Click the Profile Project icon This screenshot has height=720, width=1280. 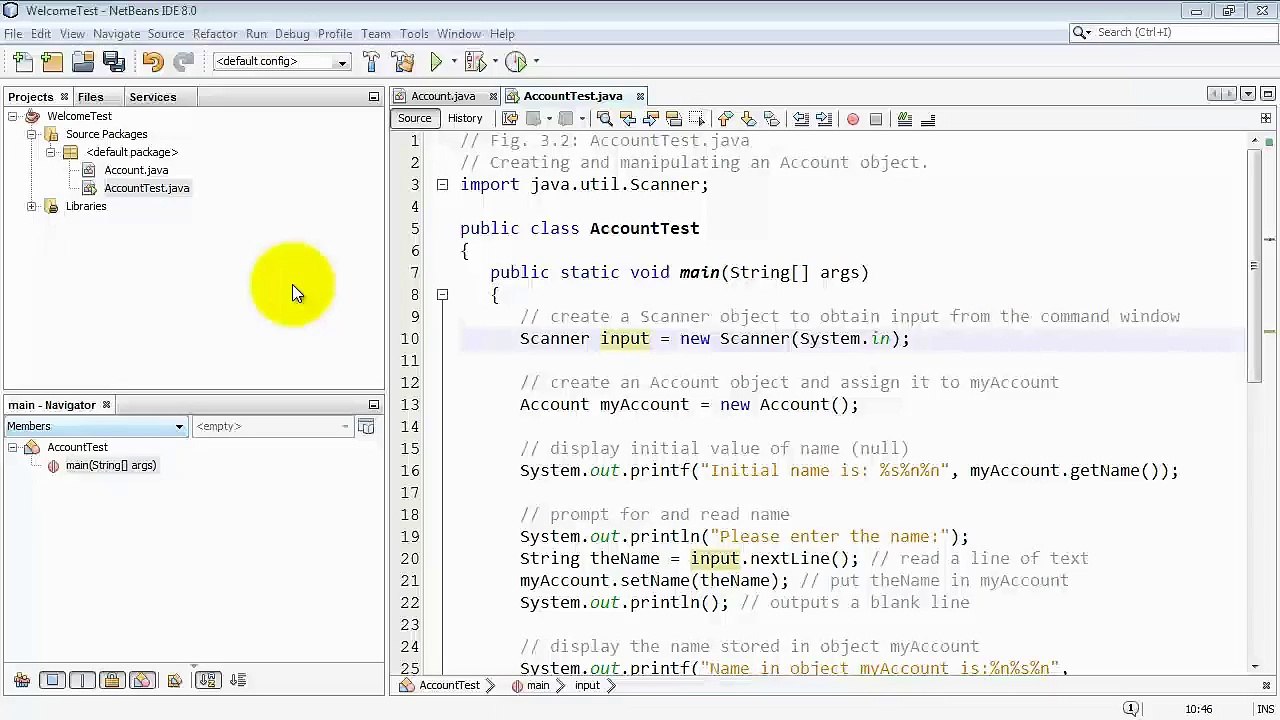(x=516, y=62)
